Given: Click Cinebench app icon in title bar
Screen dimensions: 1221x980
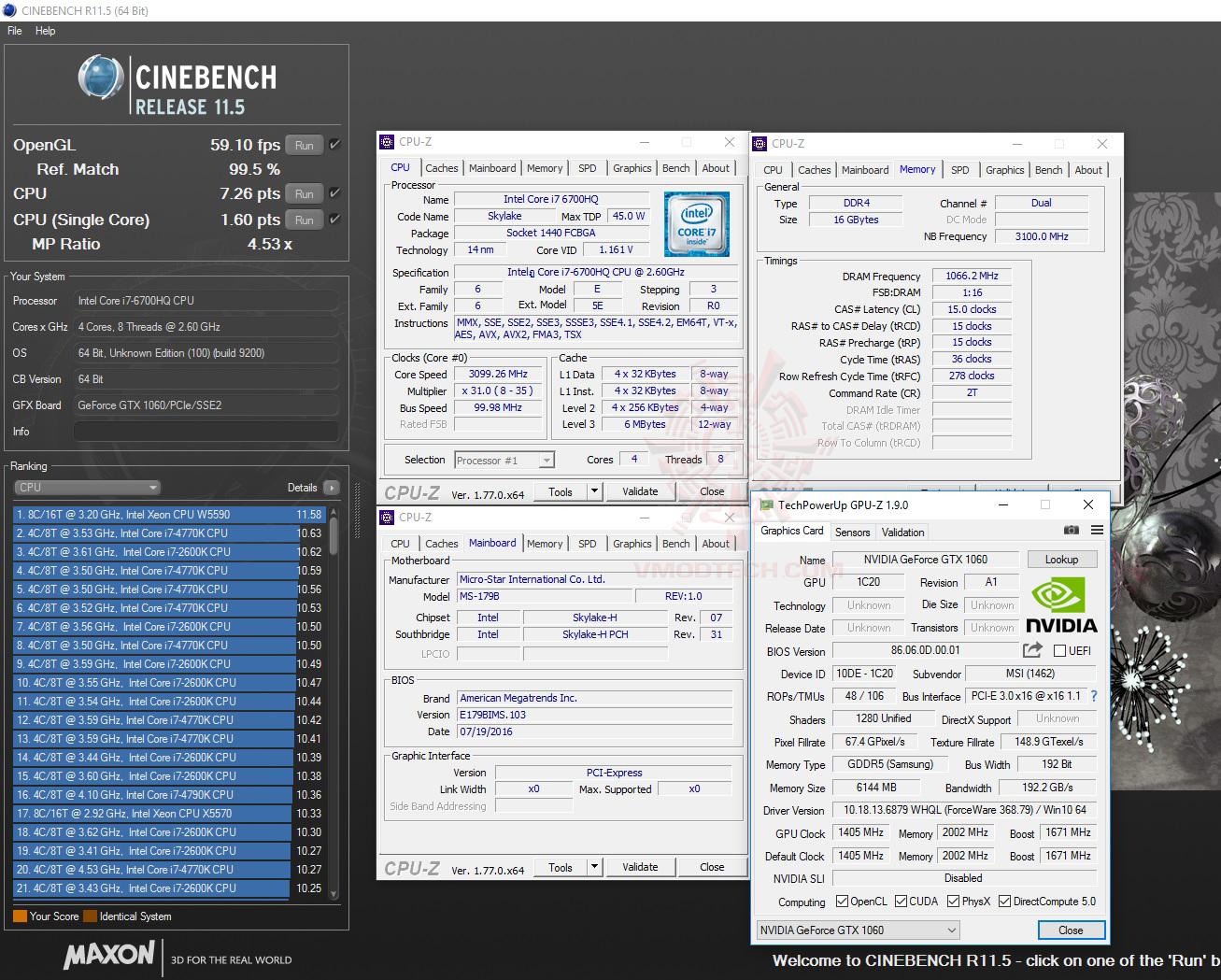Looking at the screenshot, I should point(9,10).
